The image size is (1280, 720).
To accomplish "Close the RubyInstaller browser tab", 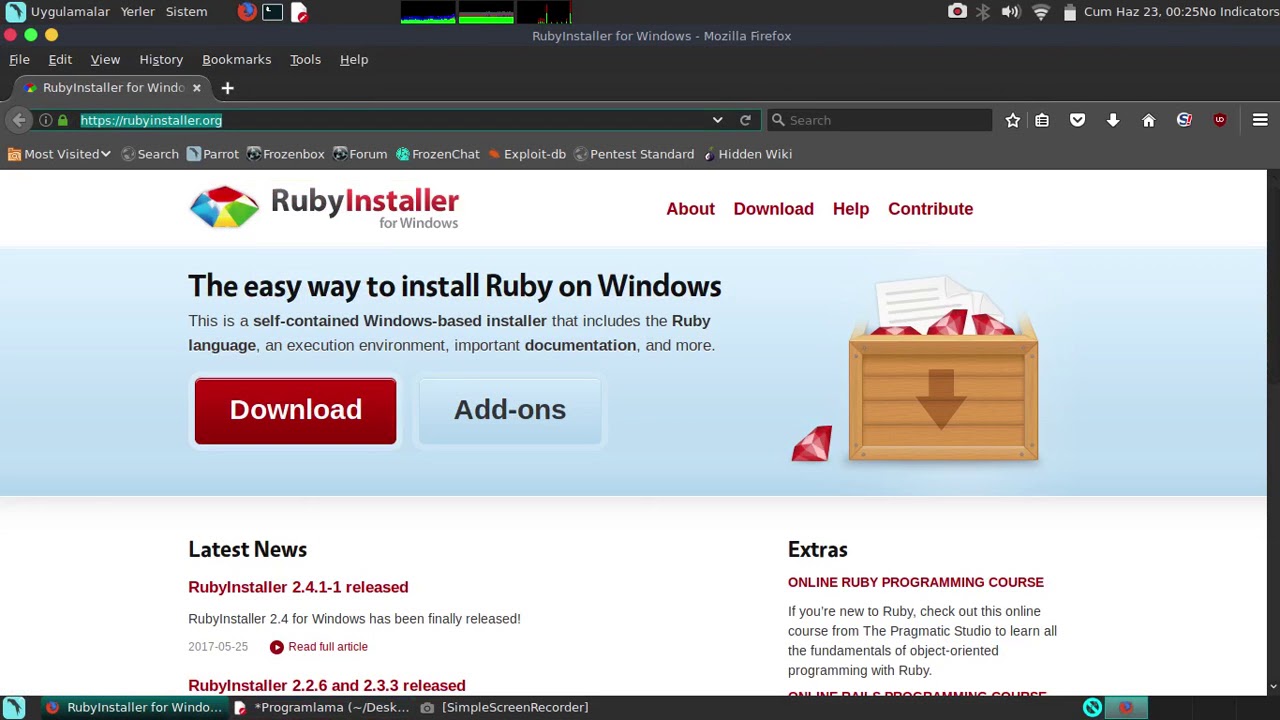I will tap(196, 88).
